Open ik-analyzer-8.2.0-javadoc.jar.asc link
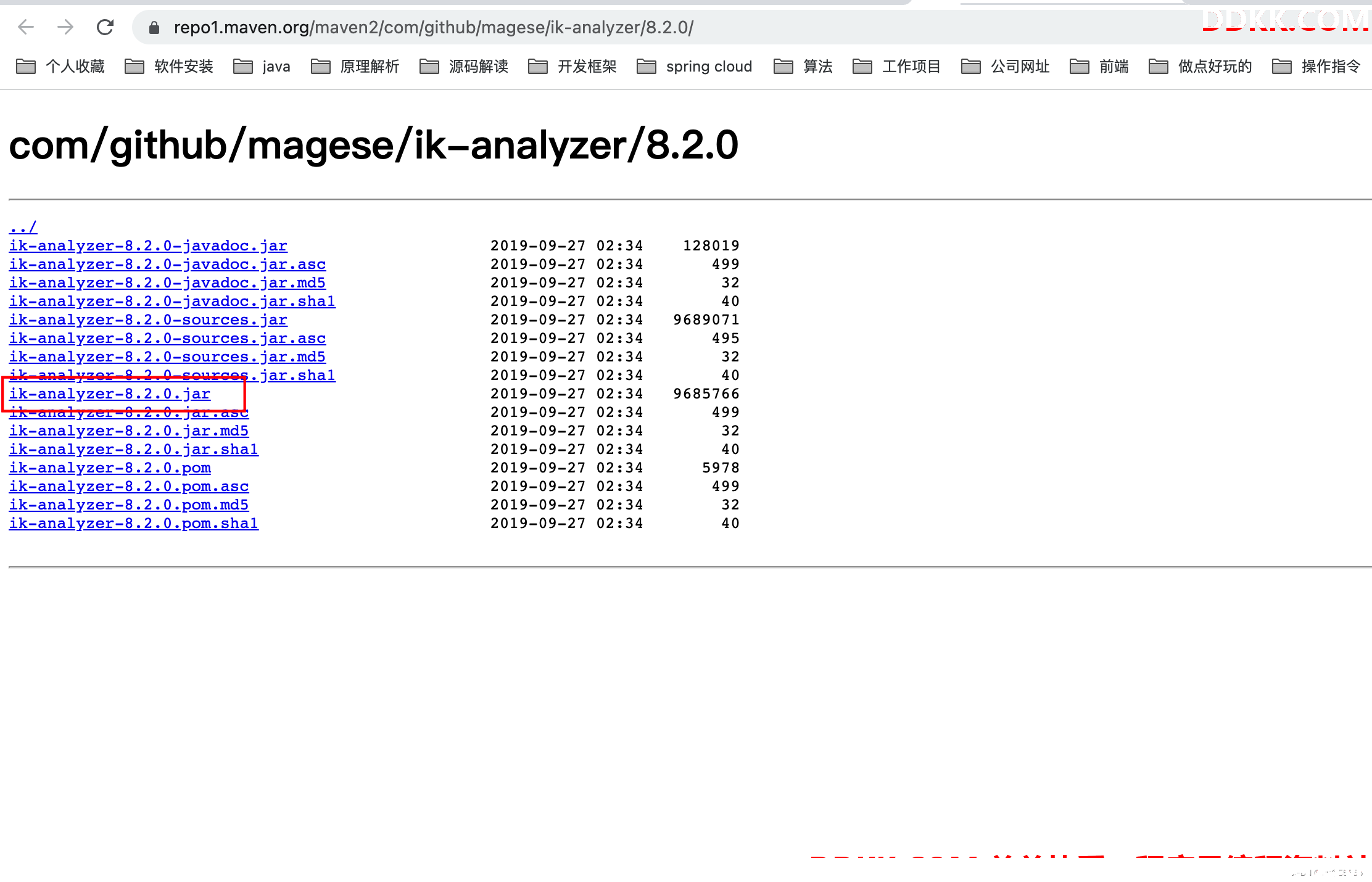 [167, 264]
